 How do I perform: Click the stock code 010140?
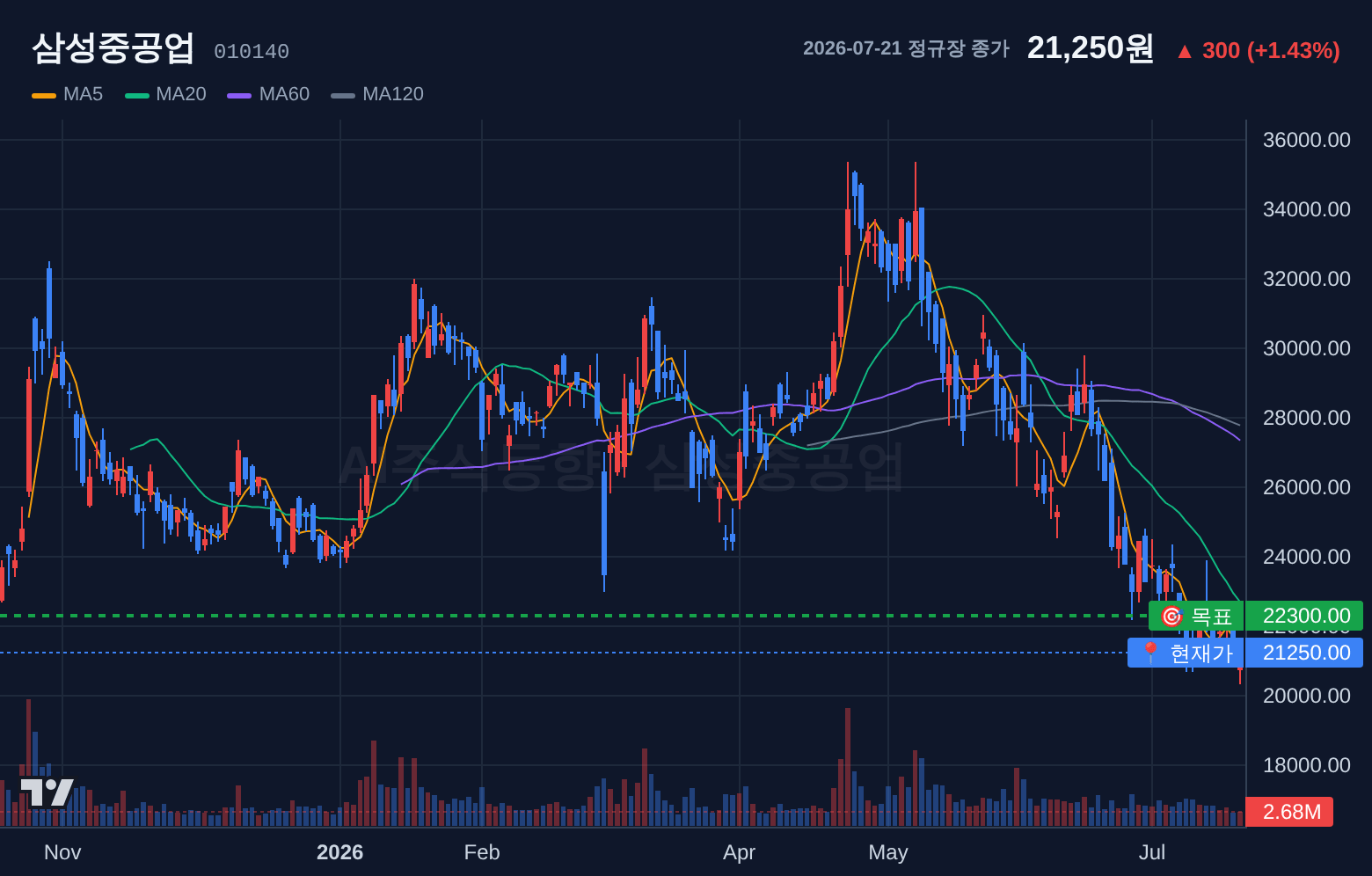[252, 52]
